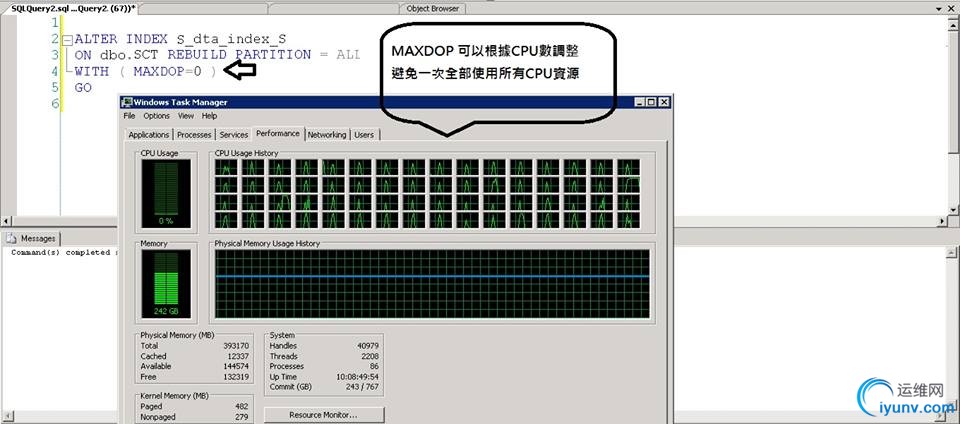Click Available memory value 144574
The height and width of the screenshot is (424, 960).
tap(236, 366)
